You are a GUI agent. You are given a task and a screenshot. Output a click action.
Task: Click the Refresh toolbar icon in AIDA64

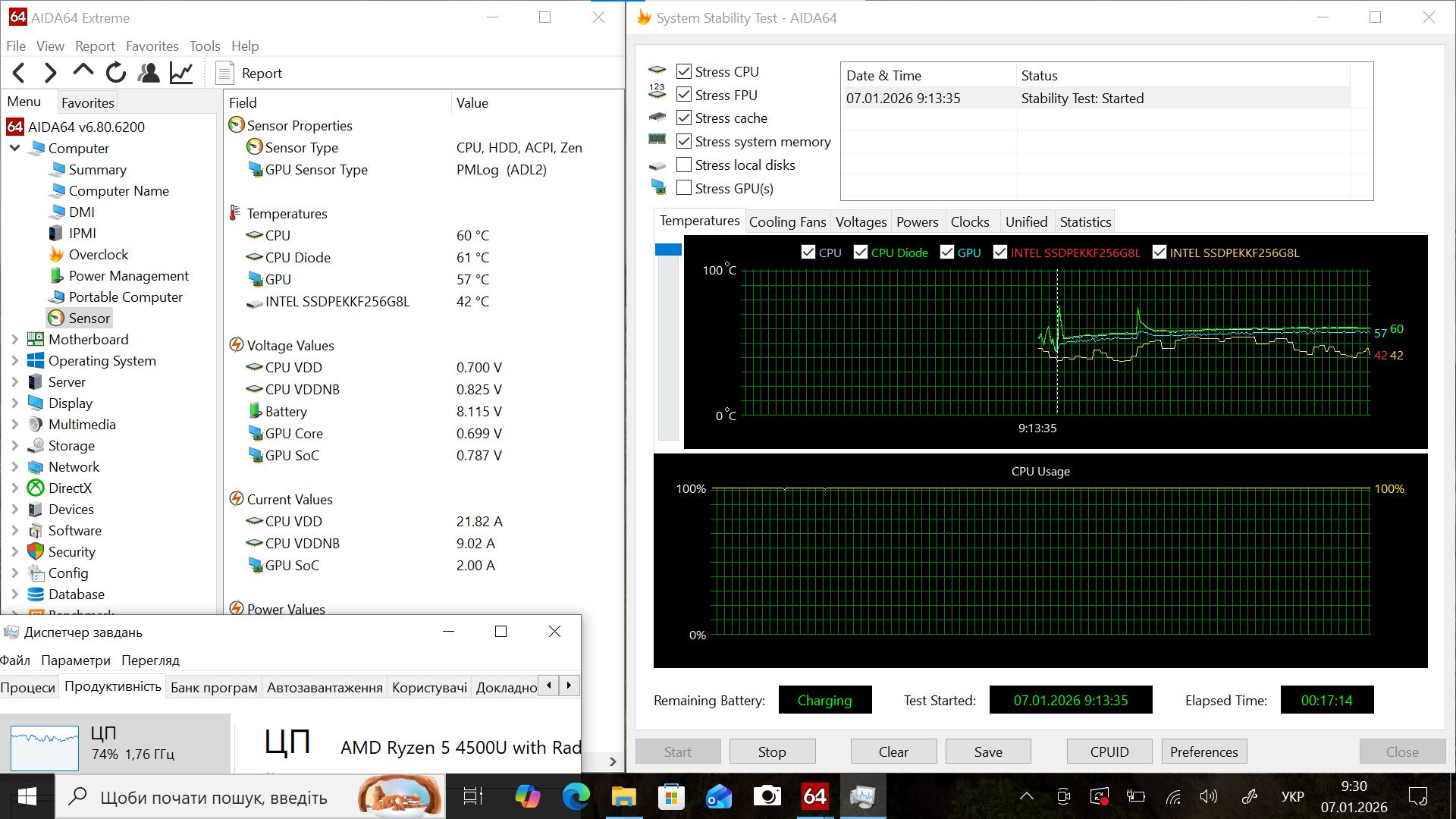pyautogui.click(x=116, y=73)
